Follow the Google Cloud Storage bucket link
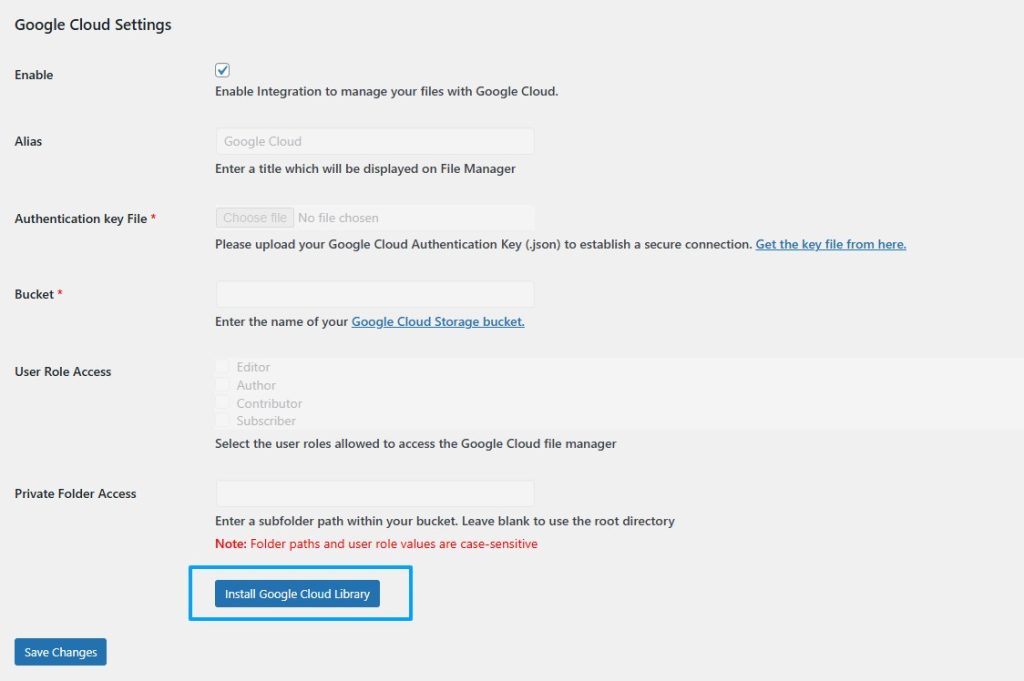The width and height of the screenshot is (1024, 681). pyautogui.click(x=437, y=321)
